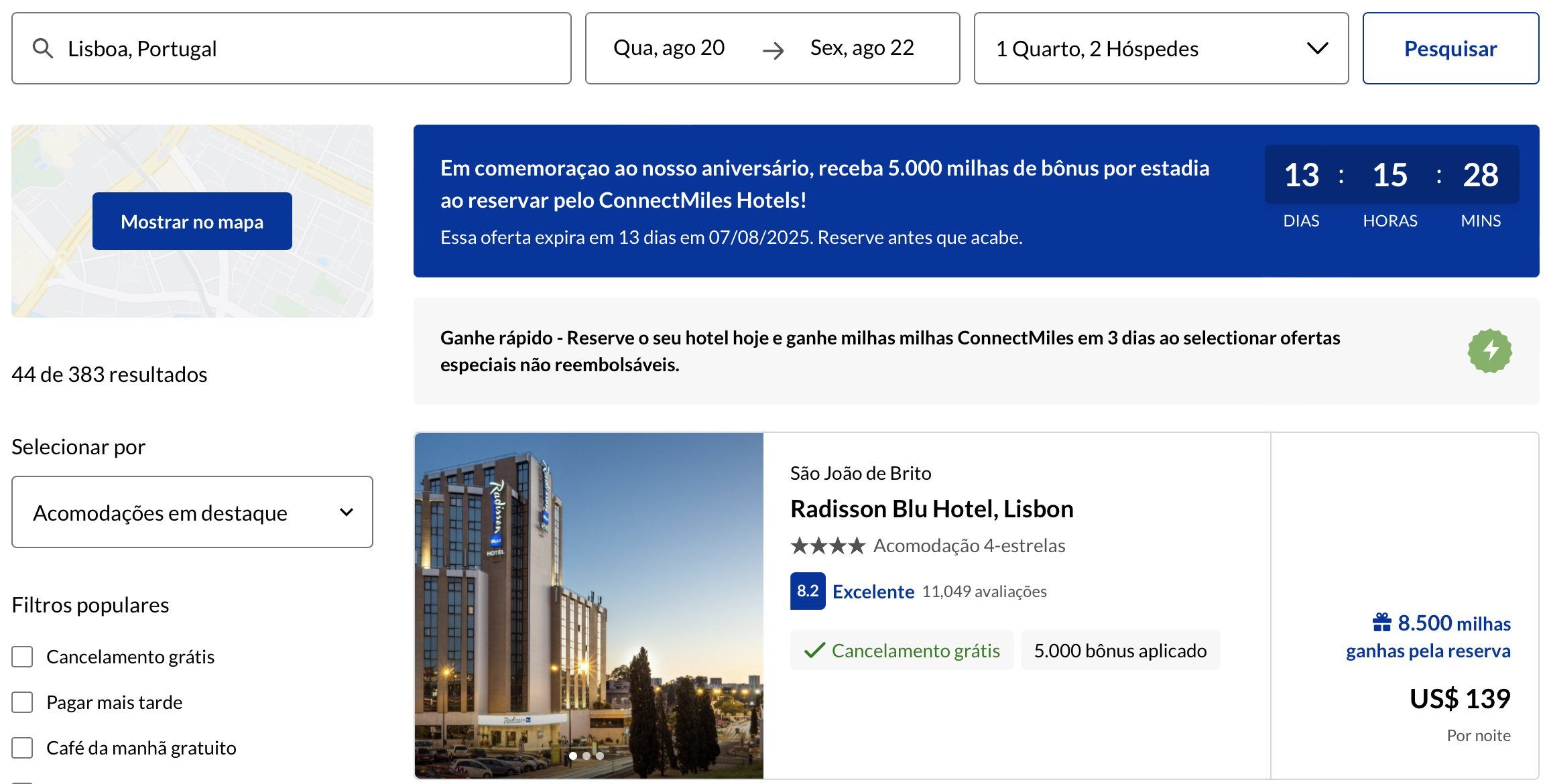
Task: Click the 8.500 milhas ganhas pela reserva link
Action: click(1428, 637)
